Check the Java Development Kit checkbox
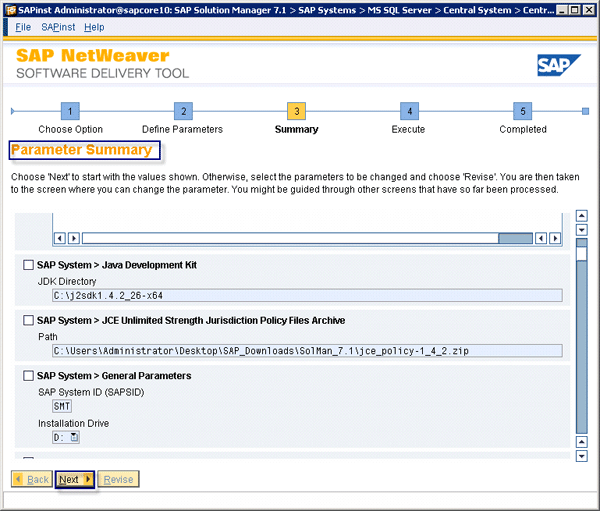The height and width of the screenshot is (511, 600). coord(28,265)
